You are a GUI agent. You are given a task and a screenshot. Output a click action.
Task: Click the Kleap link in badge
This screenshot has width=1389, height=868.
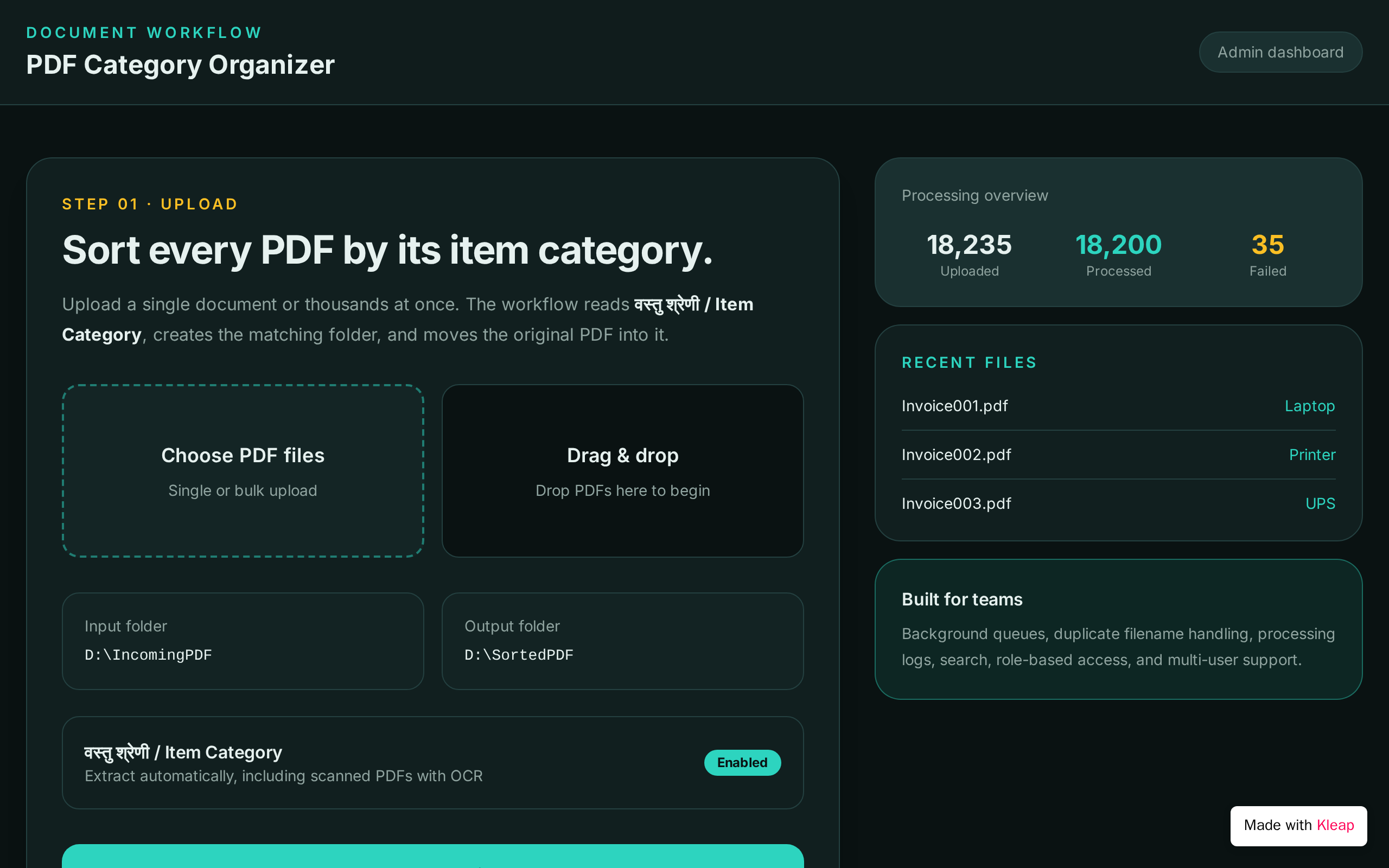[1335, 825]
